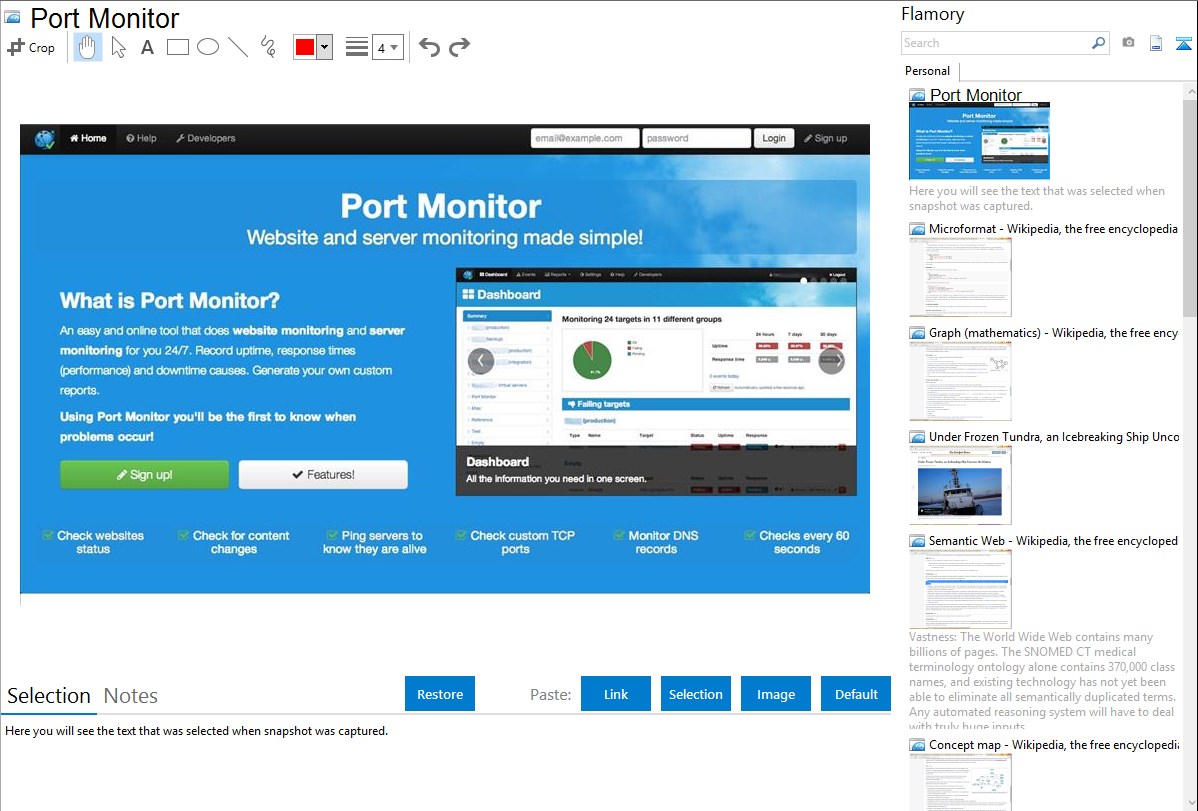
Task: Click the carousel next arrow
Action: click(x=832, y=360)
